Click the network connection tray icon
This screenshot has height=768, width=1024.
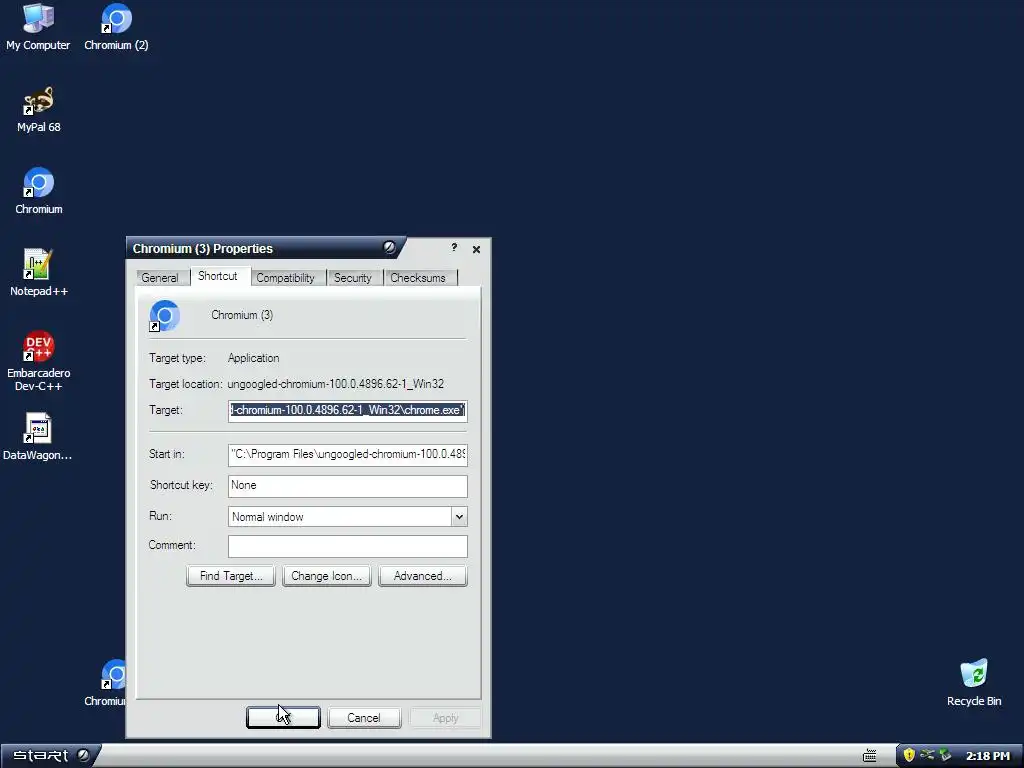[927, 755]
